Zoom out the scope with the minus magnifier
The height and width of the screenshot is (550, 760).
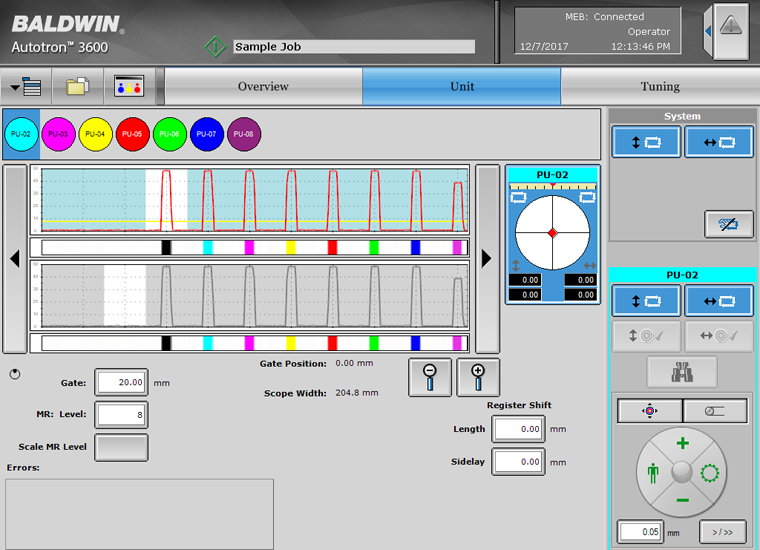pyautogui.click(x=430, y=377)
